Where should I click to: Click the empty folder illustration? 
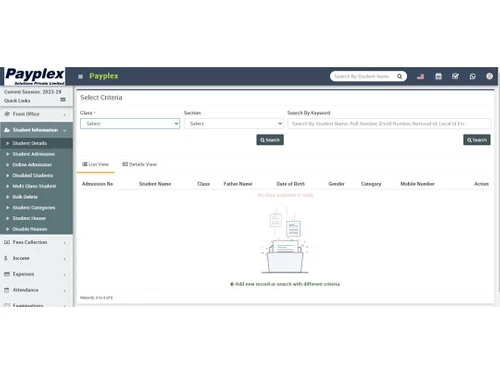285,241
